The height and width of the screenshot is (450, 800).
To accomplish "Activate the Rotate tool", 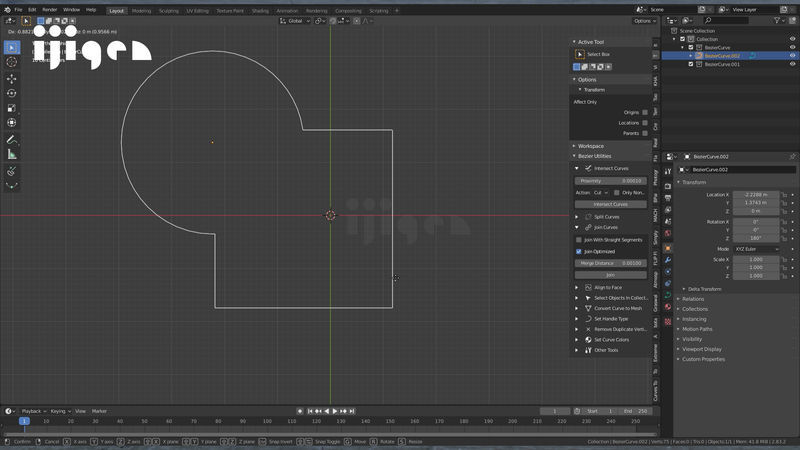I will coord(12,93).
